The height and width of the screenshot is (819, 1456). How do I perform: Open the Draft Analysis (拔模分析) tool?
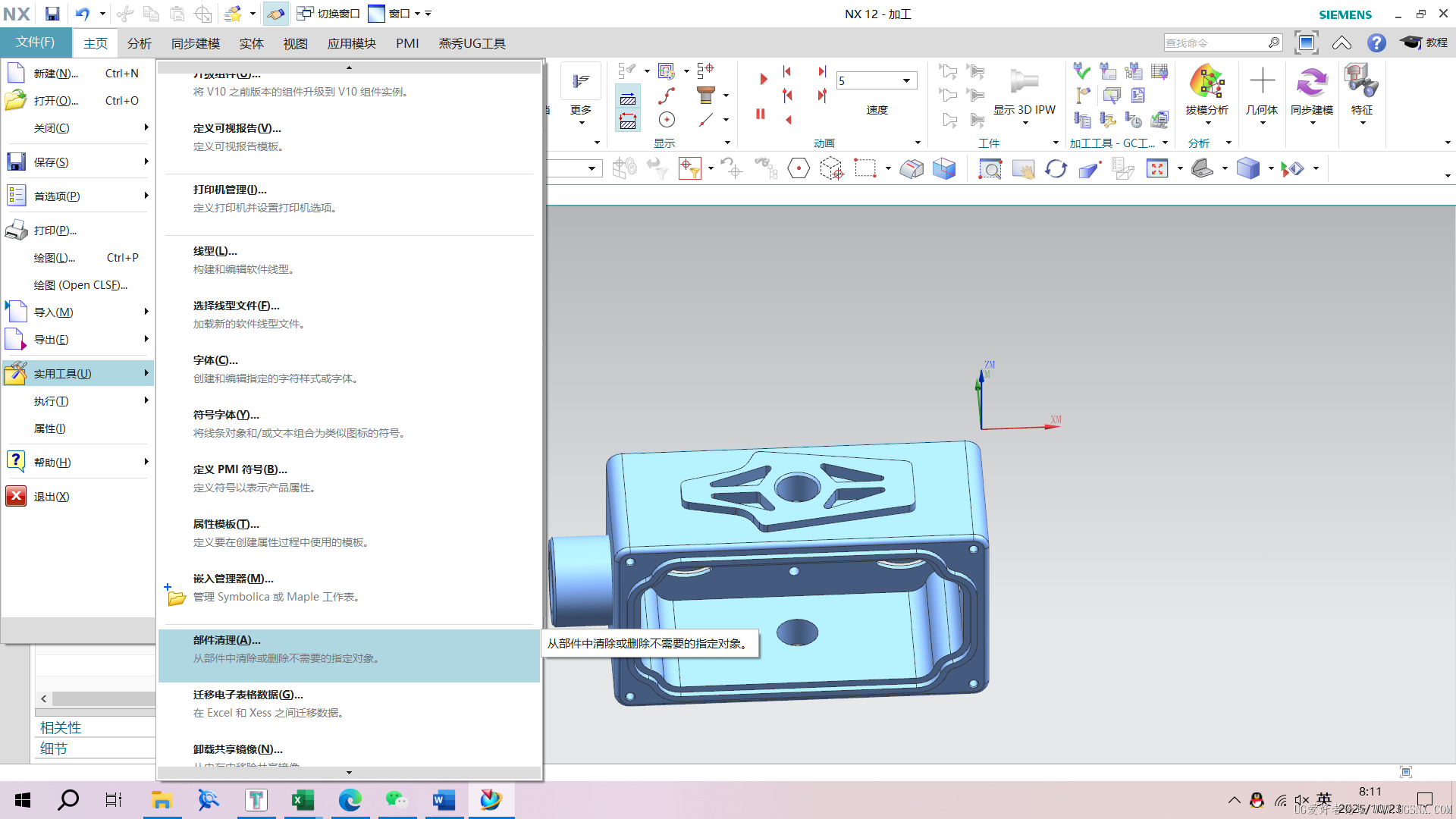coord(1207,82)
